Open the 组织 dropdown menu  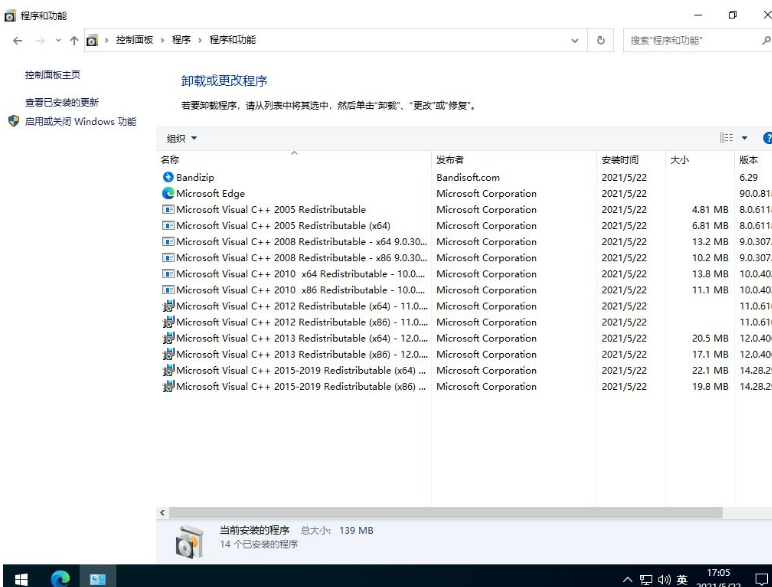tap(181, 138)
